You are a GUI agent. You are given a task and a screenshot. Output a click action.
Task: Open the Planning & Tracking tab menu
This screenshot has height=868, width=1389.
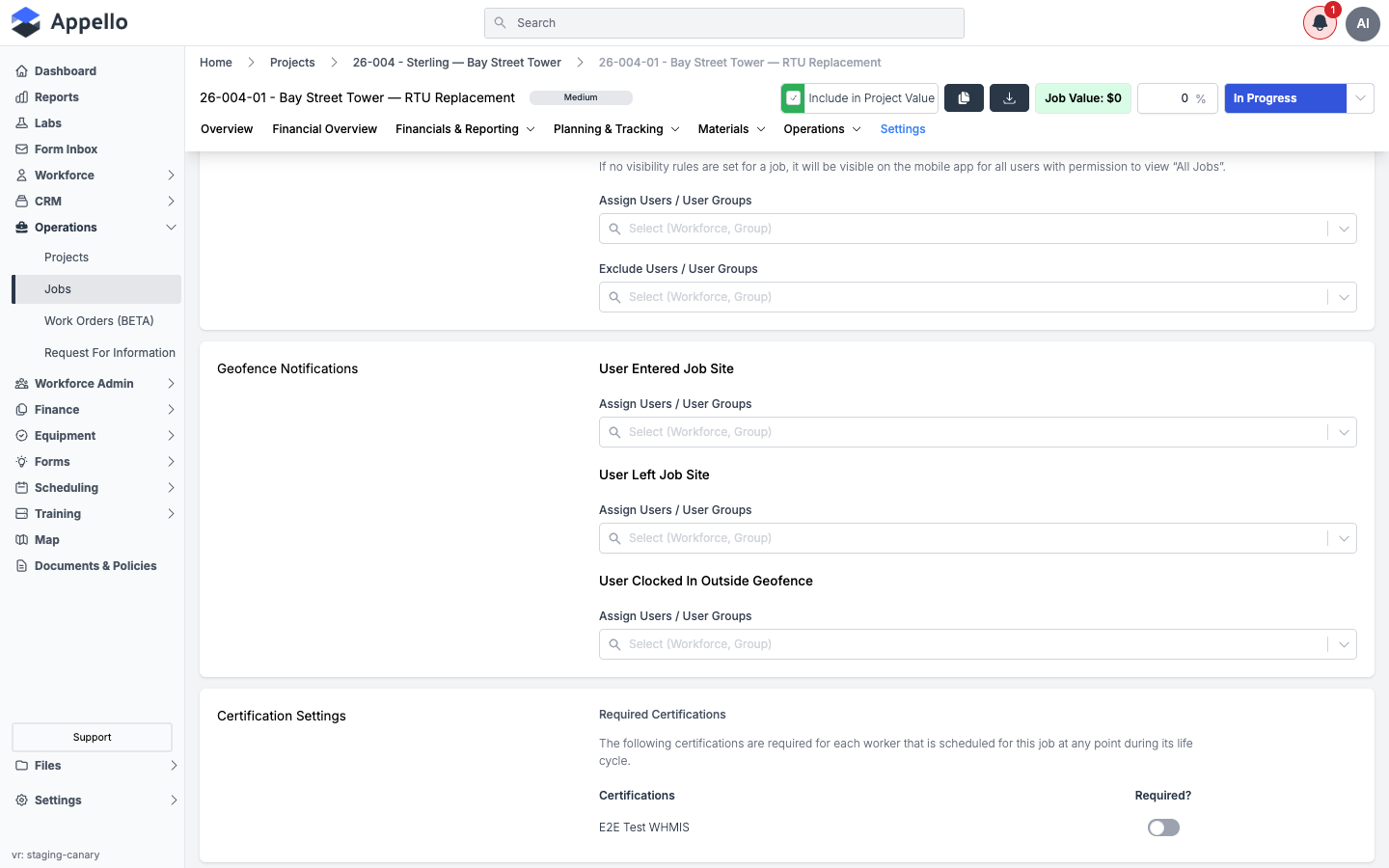pyautogui.click(x=616, y=129)
